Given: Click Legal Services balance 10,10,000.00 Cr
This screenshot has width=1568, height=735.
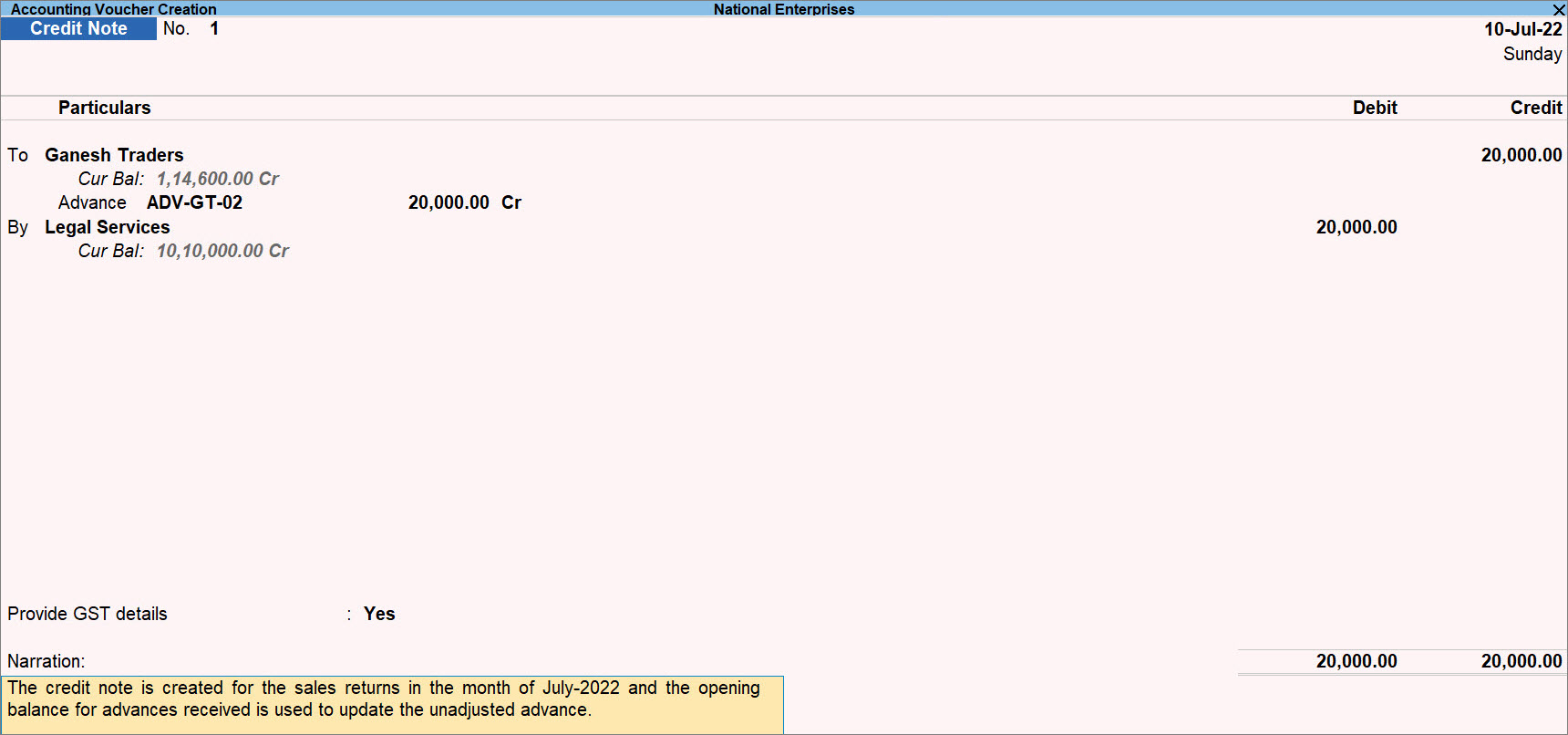Looking at the screenshot, I should pyautogui.click(x=222, y=251).
